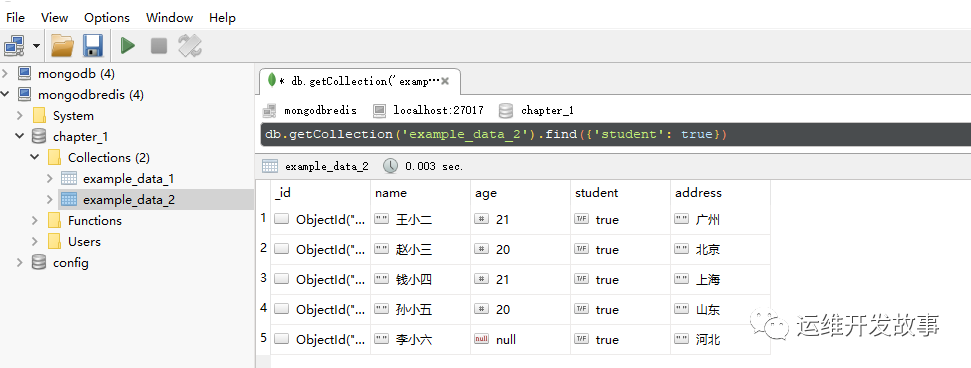Click into the query editor field

pyautogui.click(x=616, y=134)
